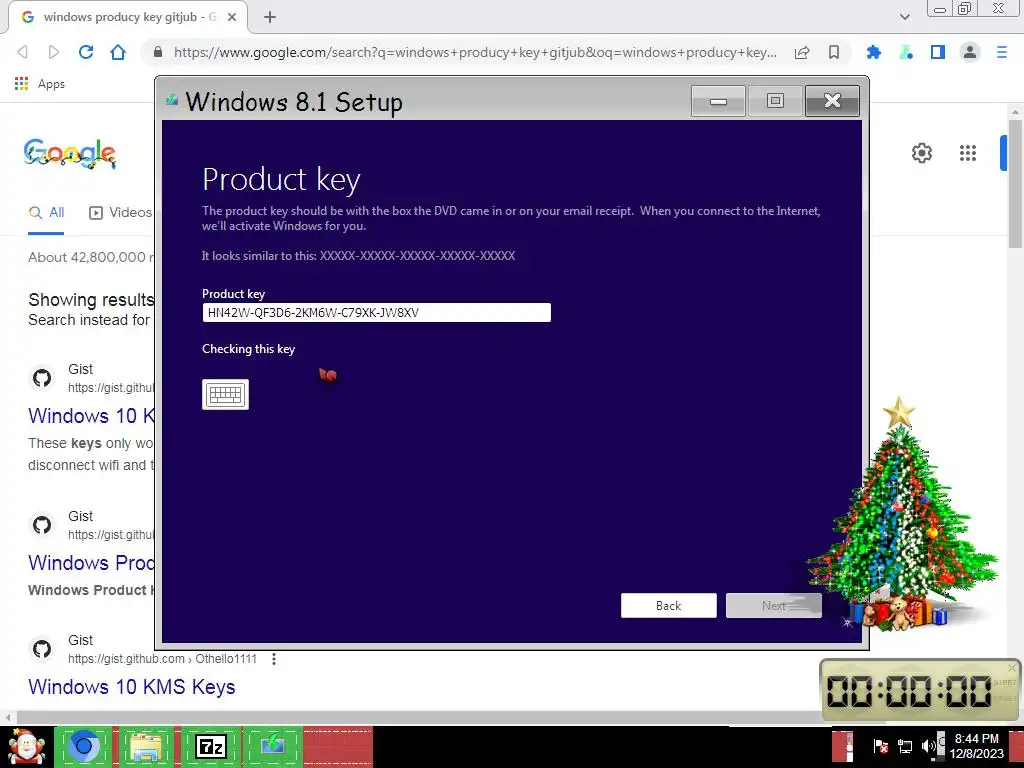Click the browser forward arrow
Screen dimensions: 1024x768
pos(54,52)
